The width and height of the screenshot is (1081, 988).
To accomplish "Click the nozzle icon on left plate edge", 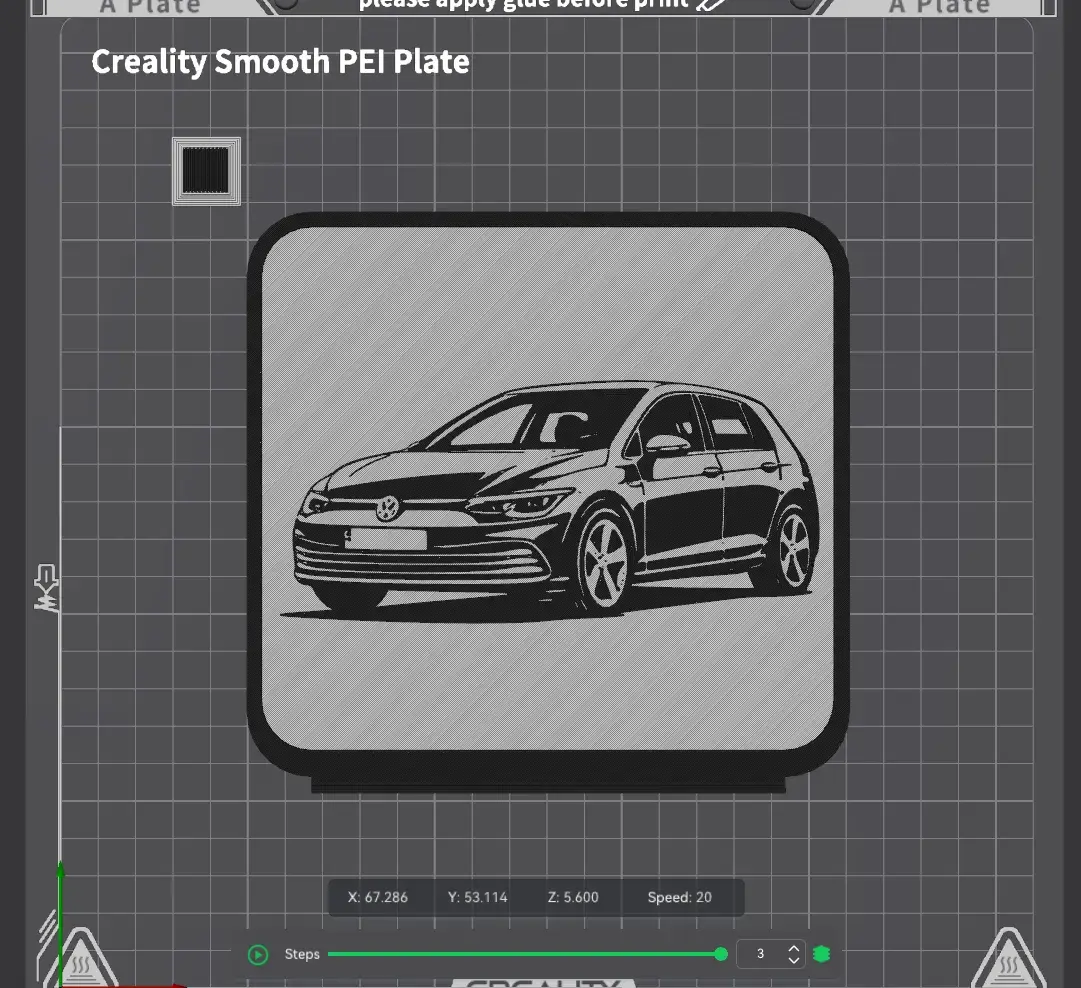I will 46,587.
